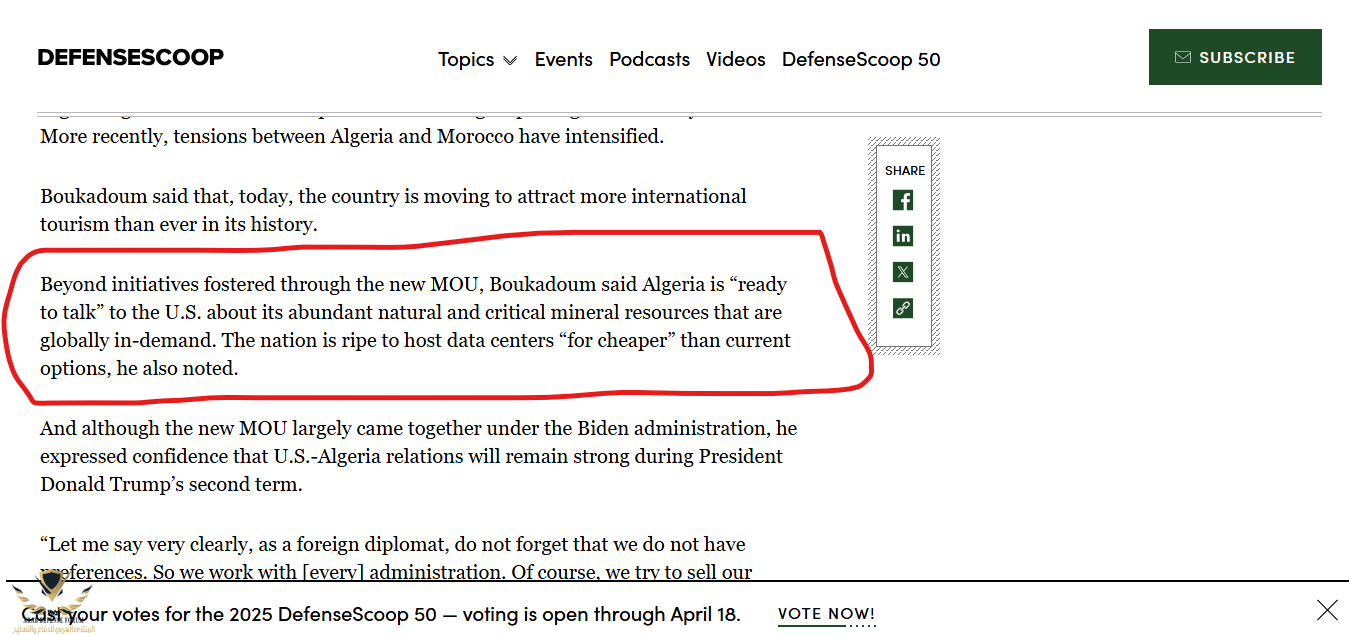The image size is (1349, 636).
Task: Click the sentence about attracting international tourism
Action: (x=392, y=210)
